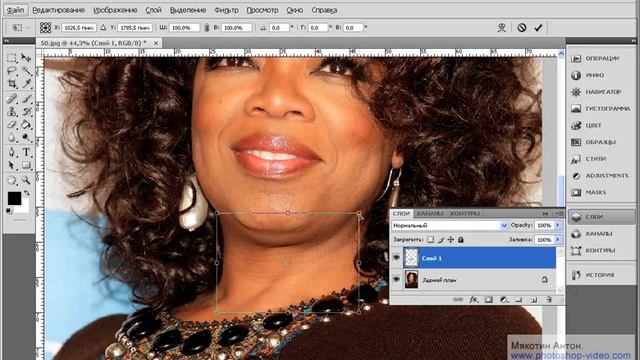Select the Type tool
640x360 pixels.
click(x=26, y=152)
